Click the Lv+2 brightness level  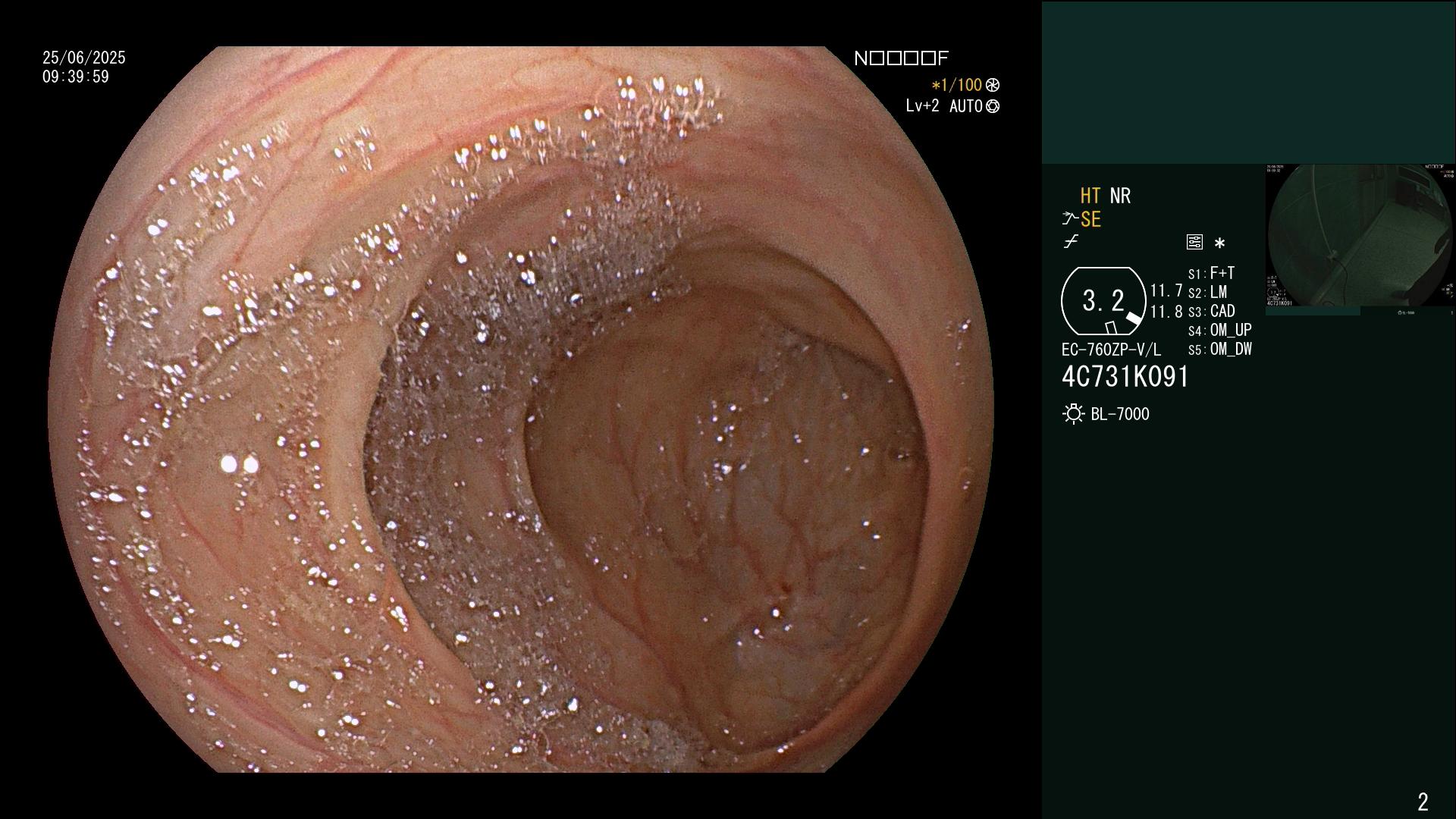pos(922,106)
